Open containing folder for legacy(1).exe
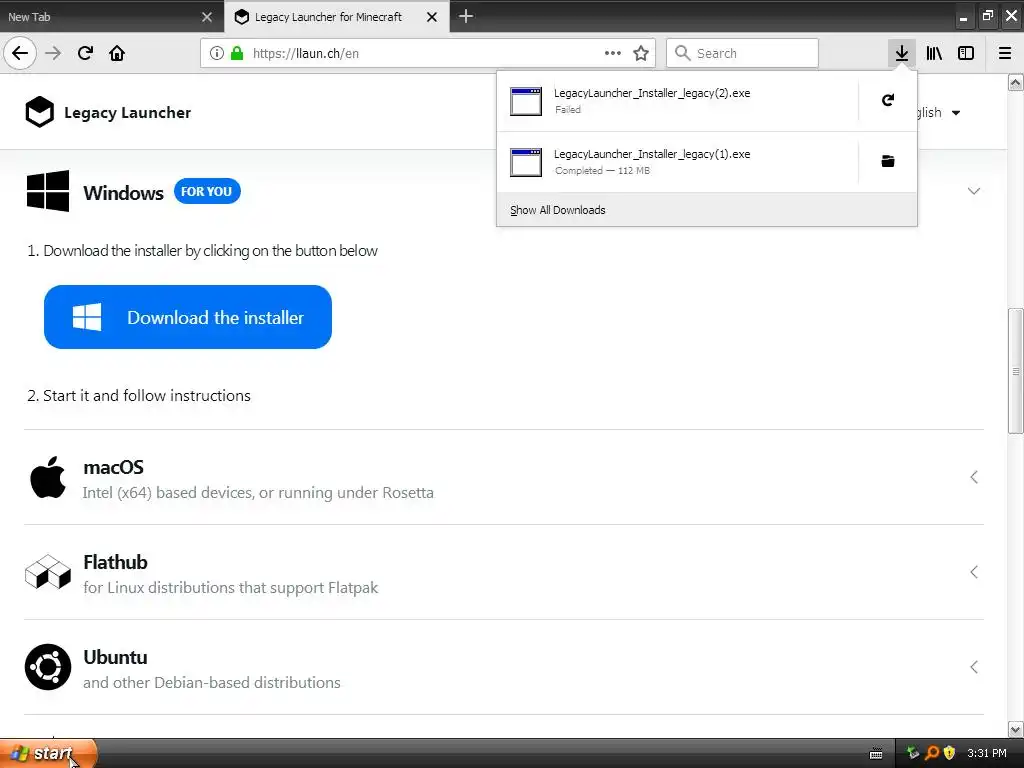Viewport: 1024px width, 768px height. (x=888, y=161)
